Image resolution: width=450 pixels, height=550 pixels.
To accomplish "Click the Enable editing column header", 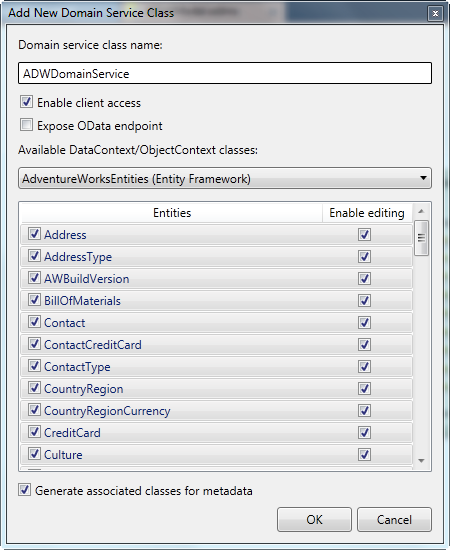I will coord(367,213).
